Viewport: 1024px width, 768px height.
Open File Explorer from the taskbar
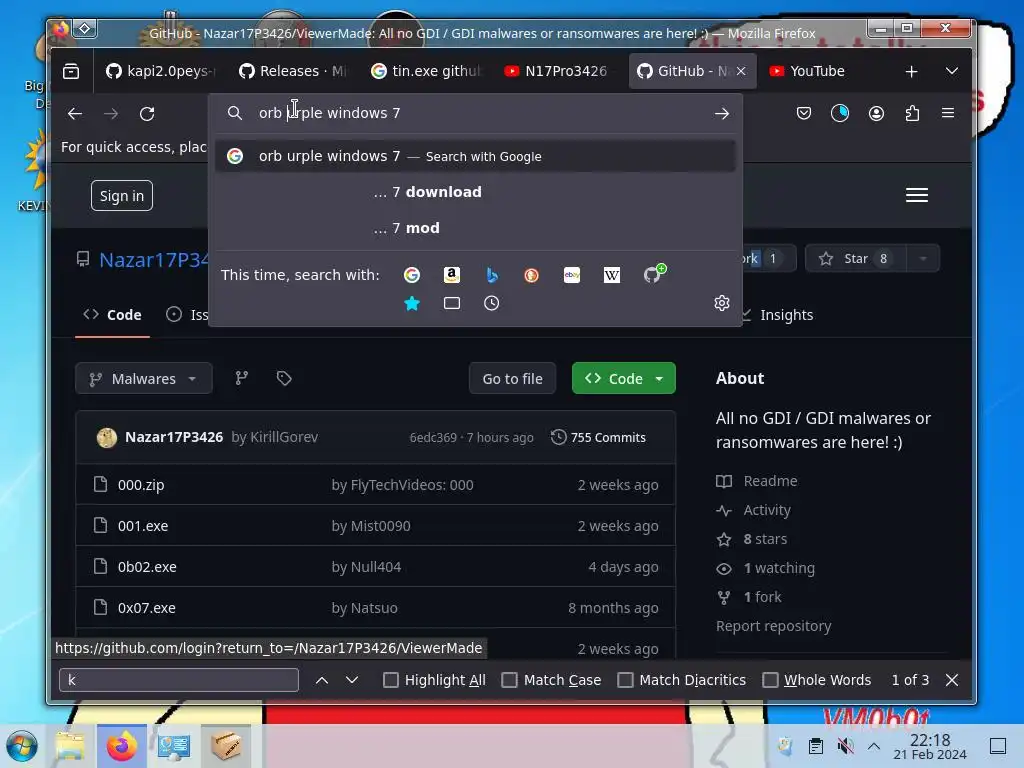click(70, 746)
